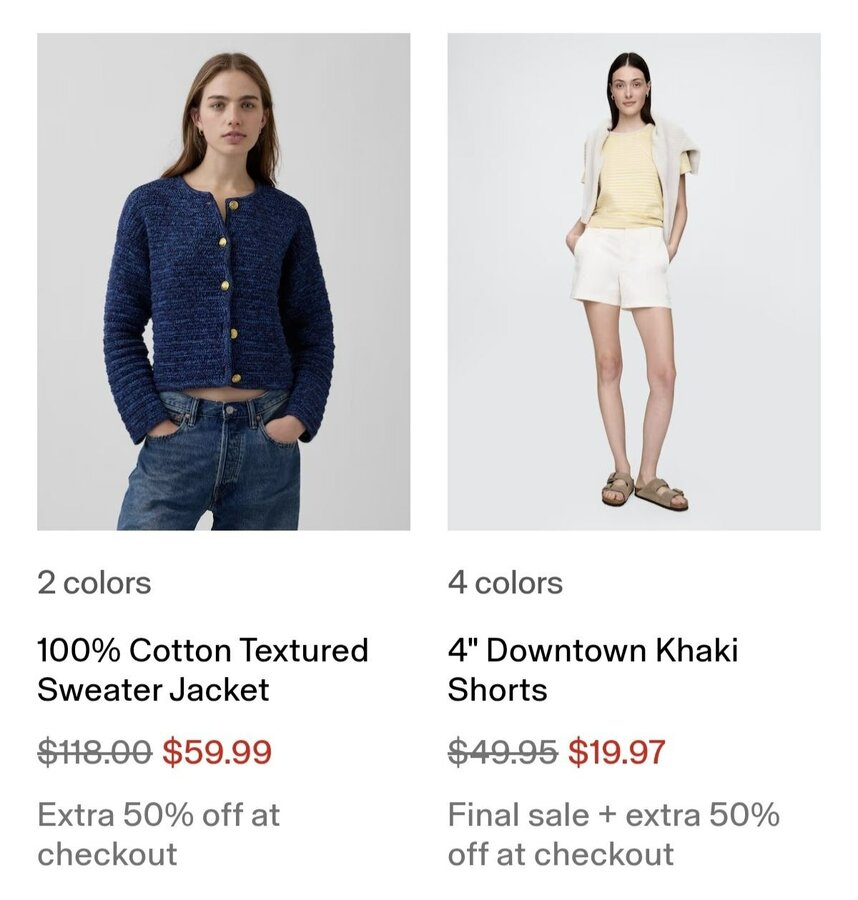Select the Final sale + extra 50% off note
The width and height of the screenshot is (858, 900).
click(614, 834)
